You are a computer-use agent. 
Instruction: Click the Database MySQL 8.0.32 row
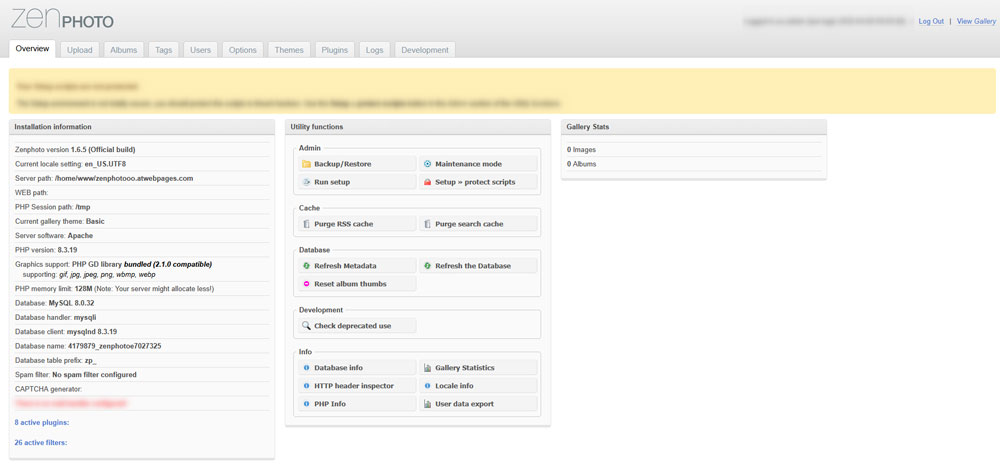coord(142,302)
